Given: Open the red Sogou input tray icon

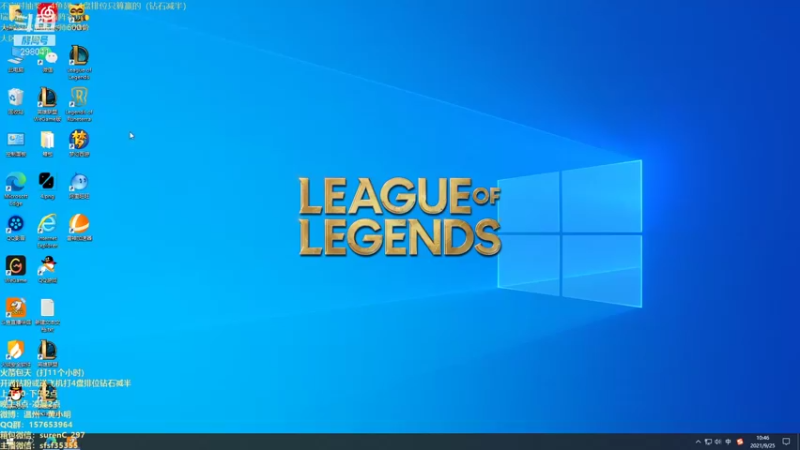Looking at the screenshot, I should point(740,442).
